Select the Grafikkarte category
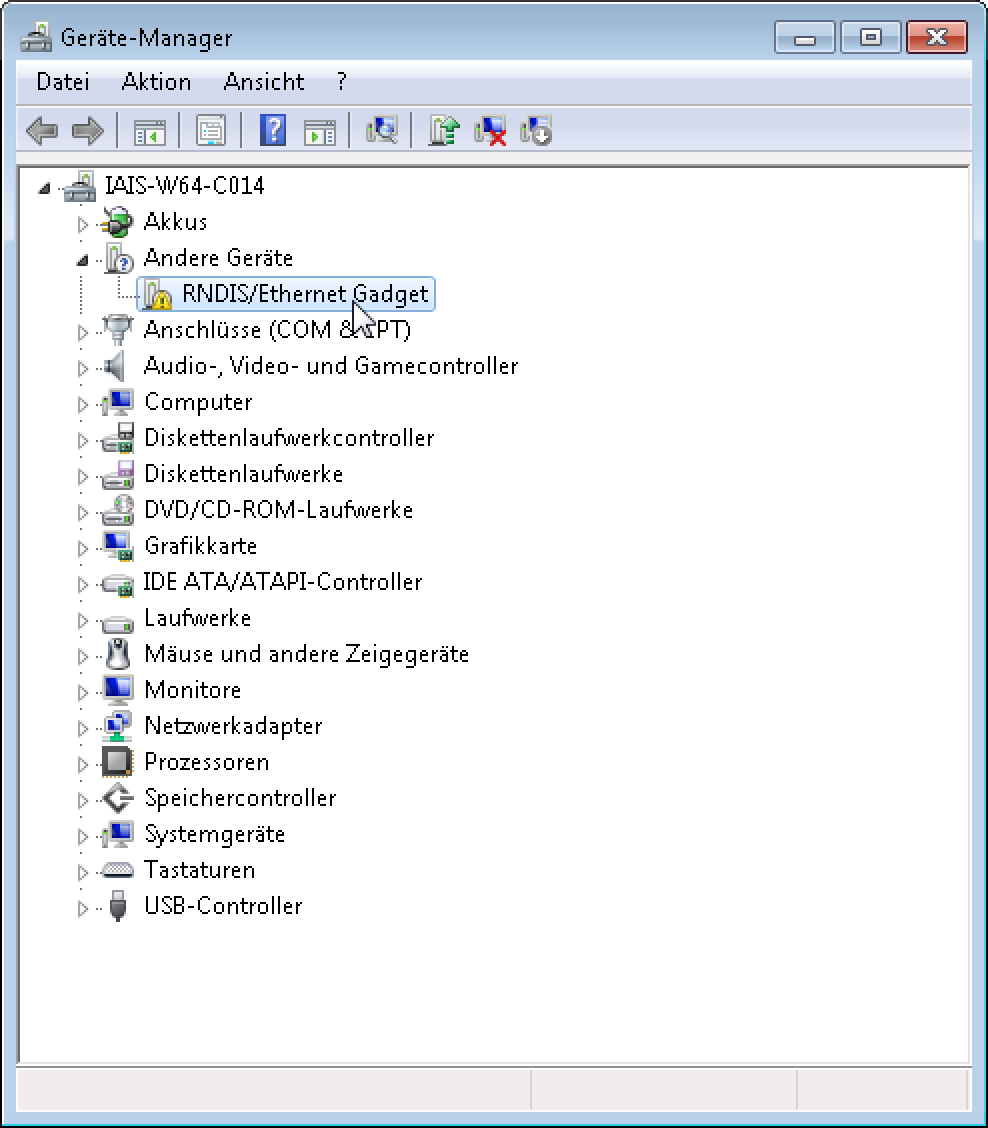 point(200,546)
